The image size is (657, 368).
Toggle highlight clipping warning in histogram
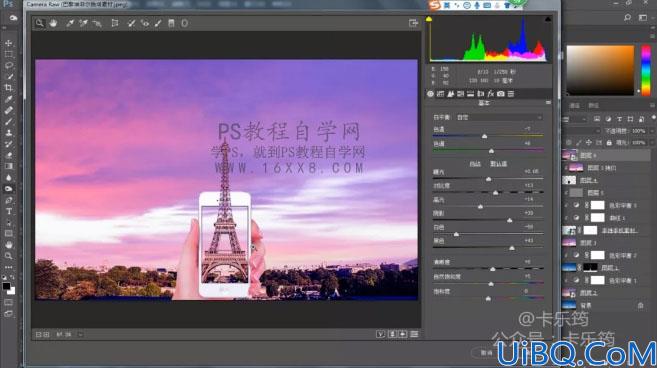pyautogui.click(x=548, y=19)
